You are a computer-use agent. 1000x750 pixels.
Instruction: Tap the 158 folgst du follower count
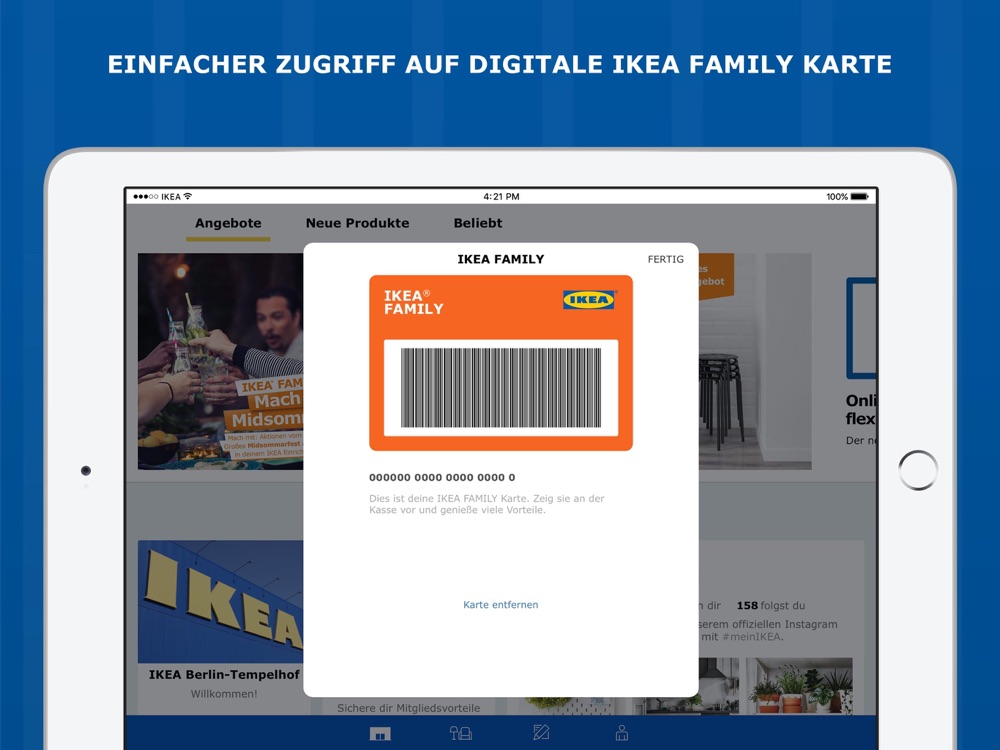point(771,605)
